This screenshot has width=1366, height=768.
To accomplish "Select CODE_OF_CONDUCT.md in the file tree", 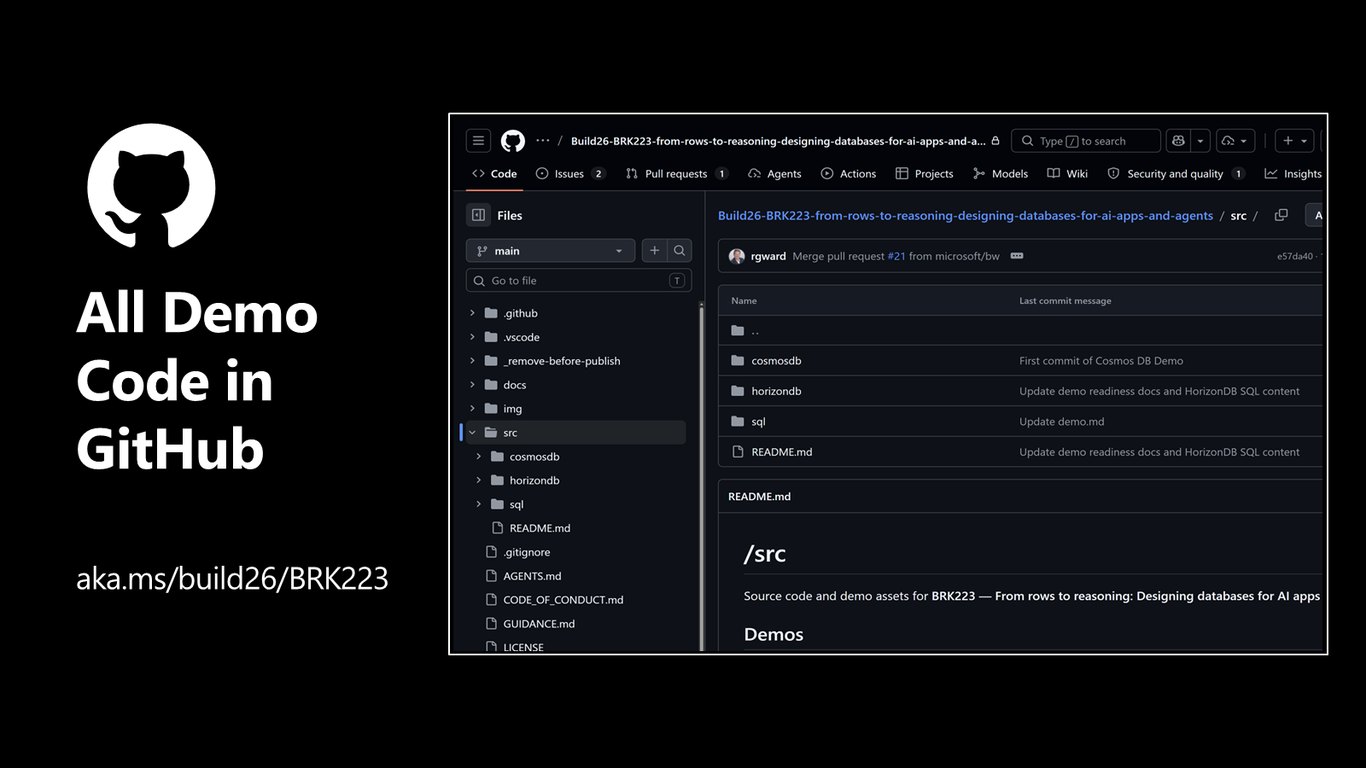I will coord(563,600).
